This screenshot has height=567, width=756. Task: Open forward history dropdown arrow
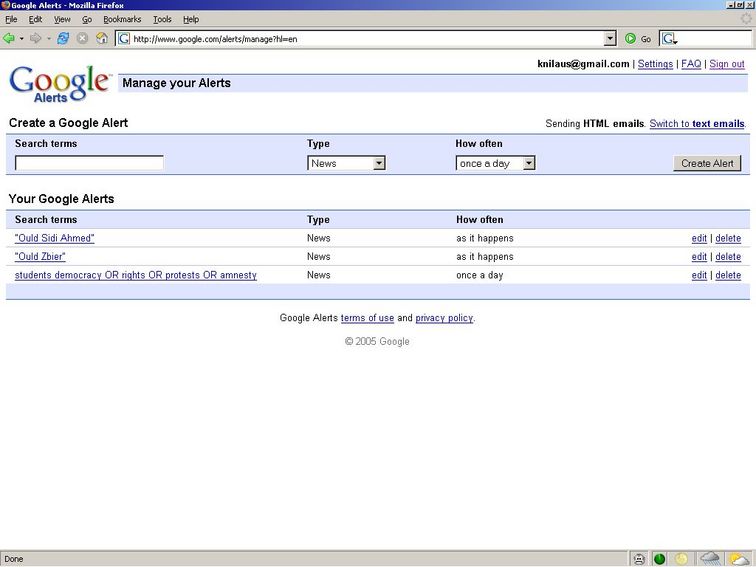point(49,39)
